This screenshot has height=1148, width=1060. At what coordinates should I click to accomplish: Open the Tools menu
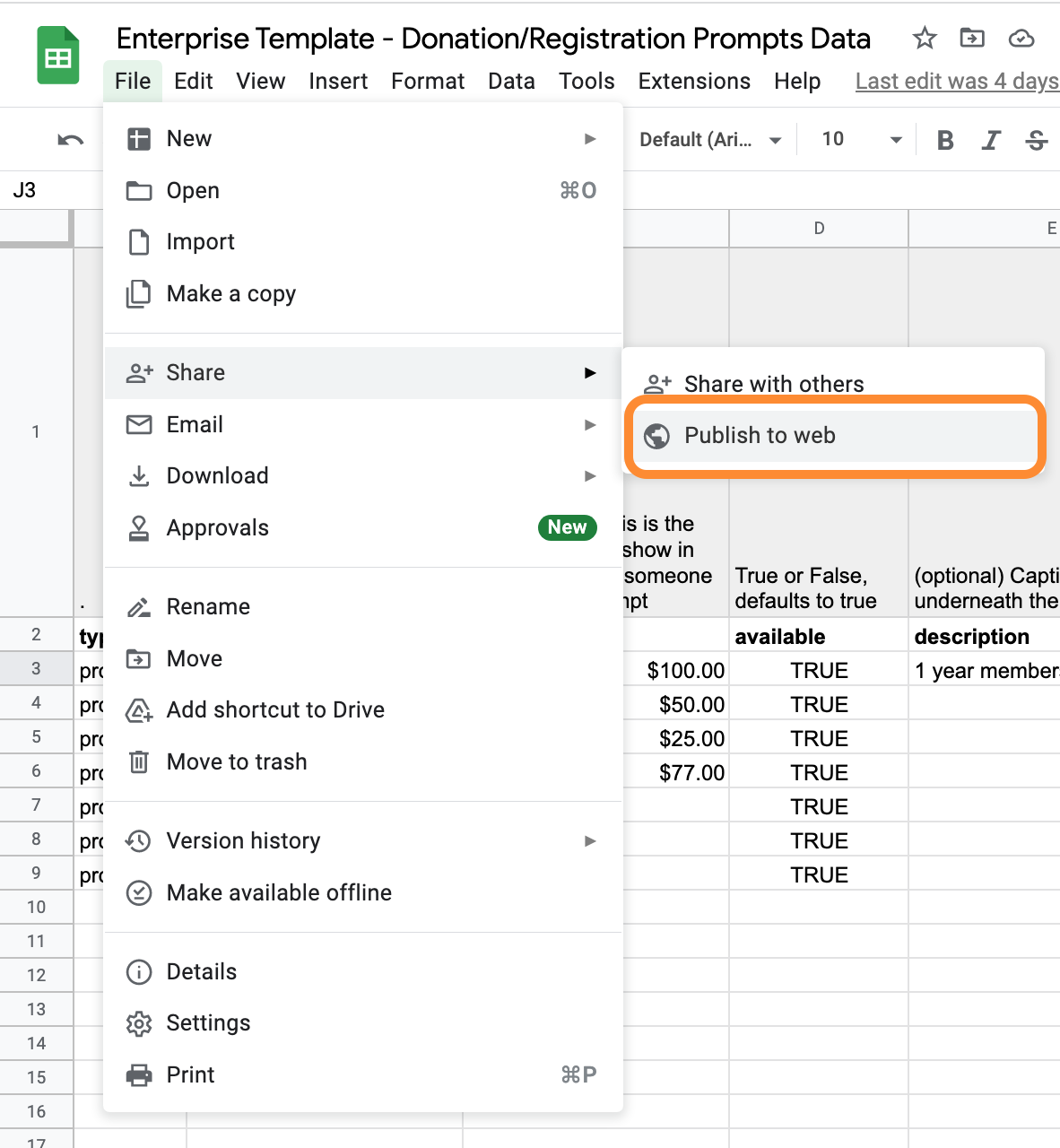tap(586, 82)
